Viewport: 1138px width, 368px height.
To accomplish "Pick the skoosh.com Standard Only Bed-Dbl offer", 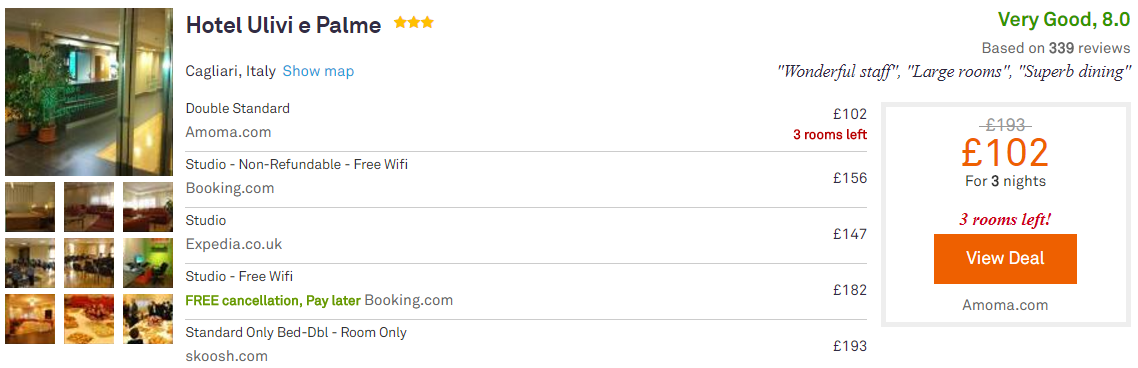I will [526, 346].
